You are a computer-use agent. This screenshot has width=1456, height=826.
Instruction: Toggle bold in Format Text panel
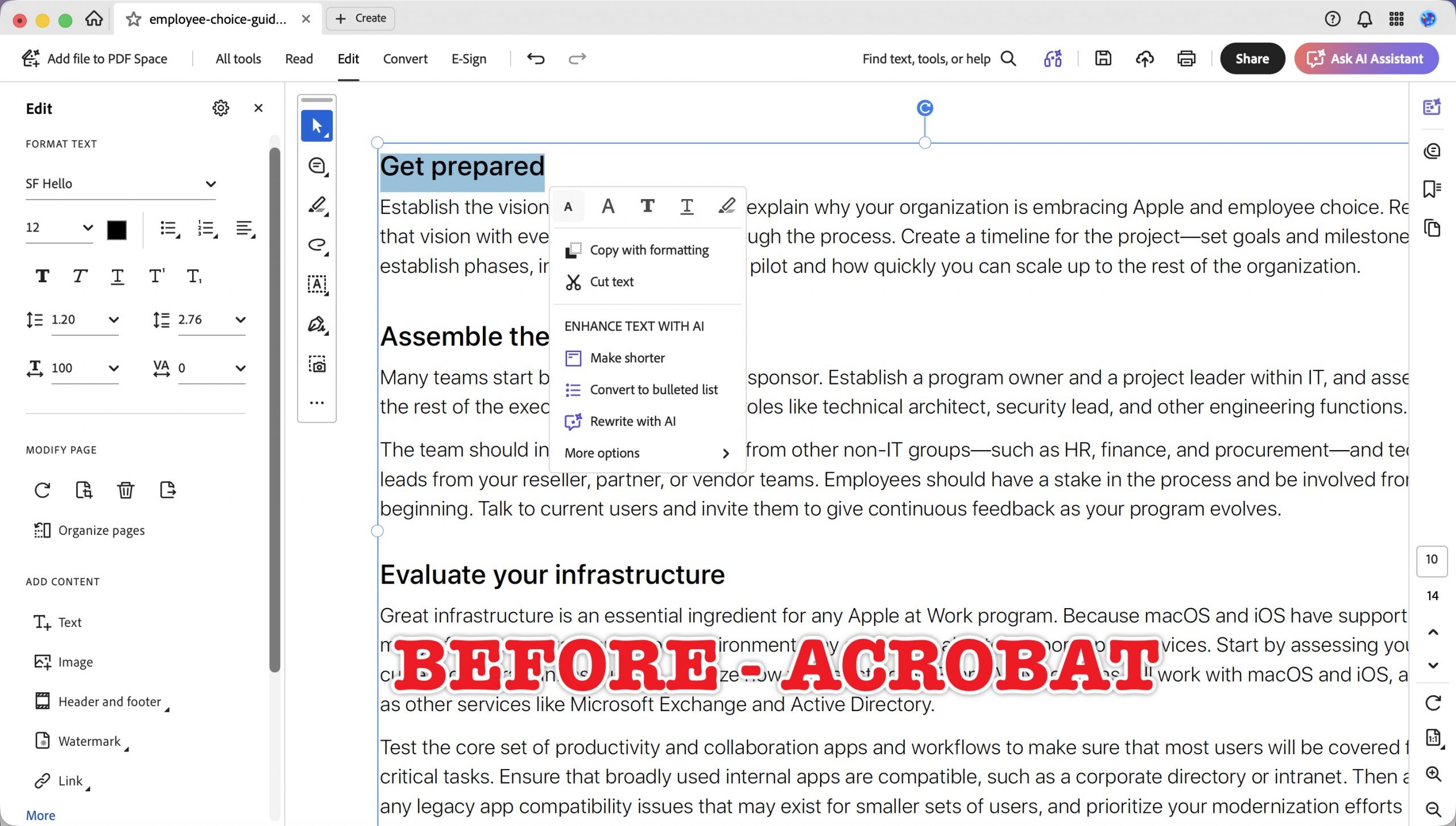42,276
